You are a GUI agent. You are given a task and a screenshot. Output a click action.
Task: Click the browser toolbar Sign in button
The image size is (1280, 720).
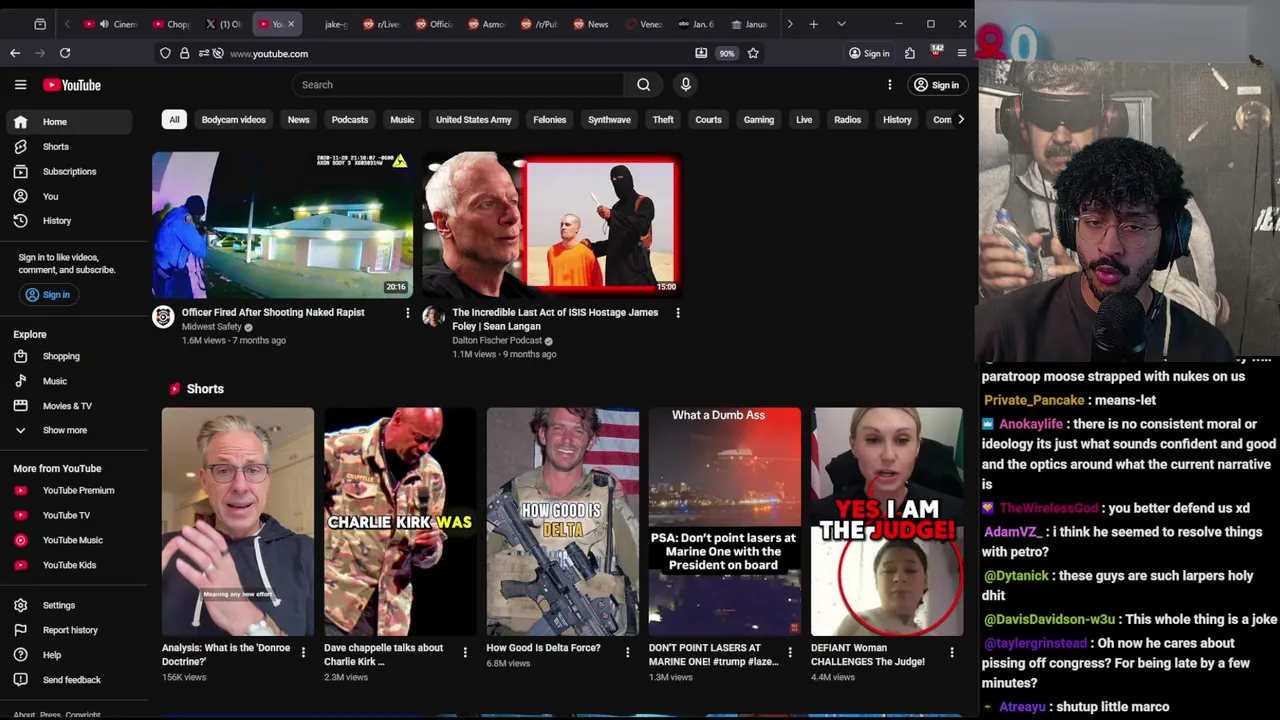(x=869, y=53)
